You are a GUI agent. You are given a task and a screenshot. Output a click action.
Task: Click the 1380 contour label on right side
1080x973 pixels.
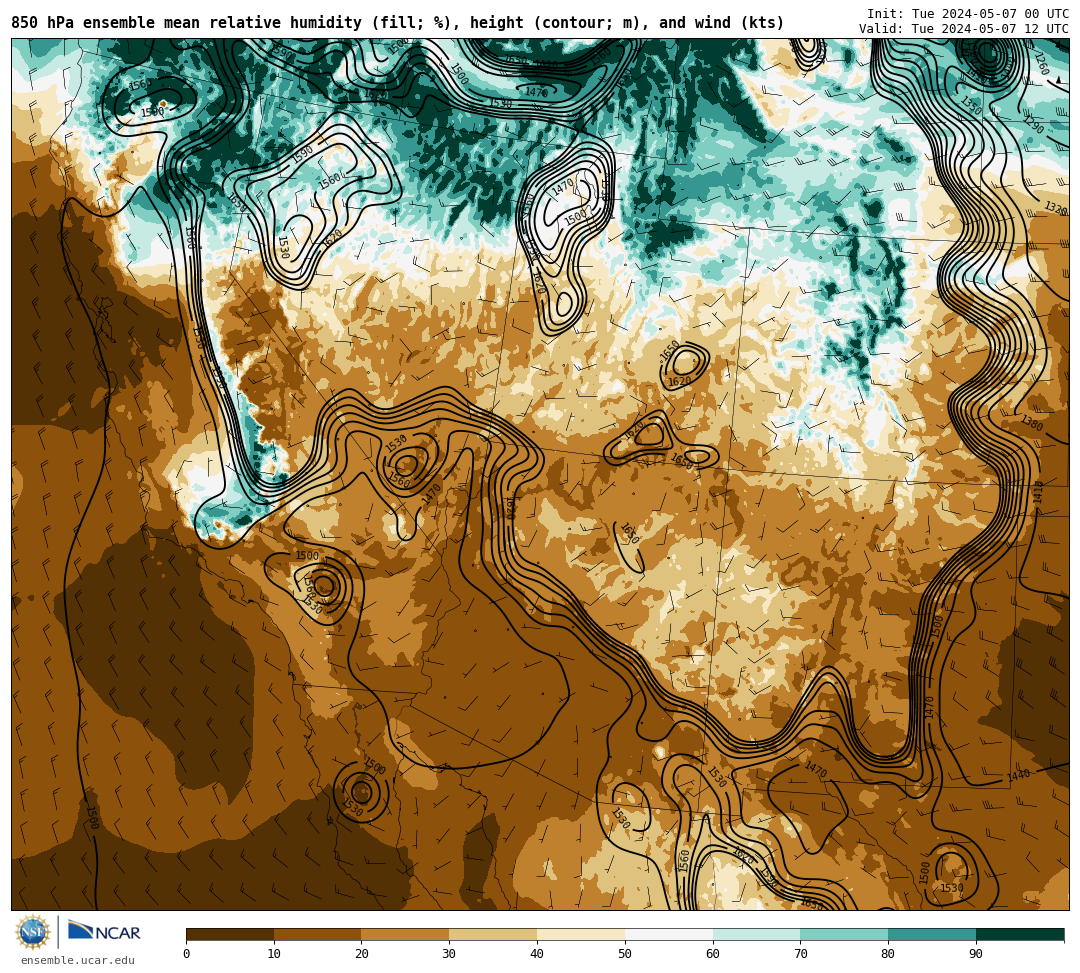pos(1032,422)
